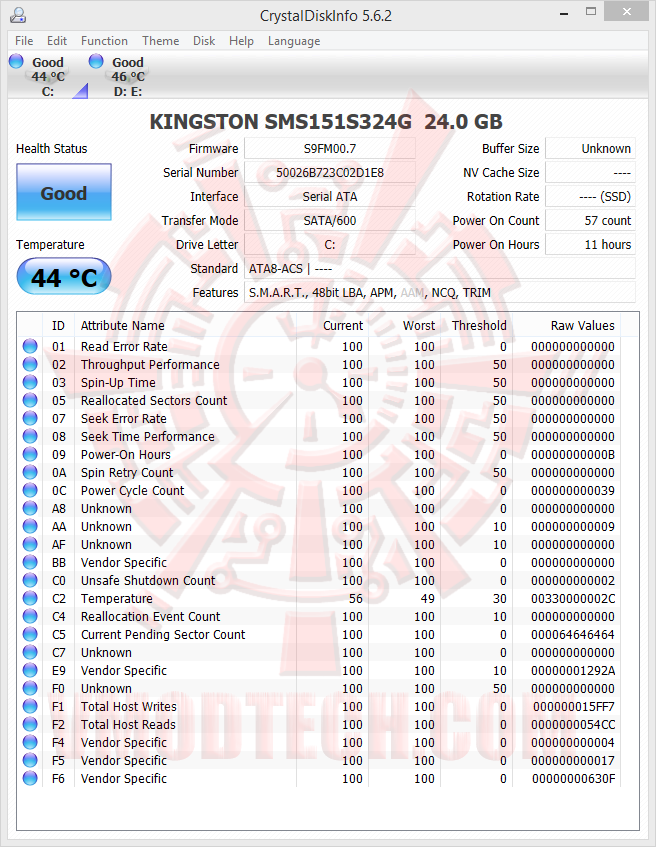This screenshot has width=656, height=847.
Task: Click status orb for Reallocated Sectors Count
Action: tap(30, 400)
